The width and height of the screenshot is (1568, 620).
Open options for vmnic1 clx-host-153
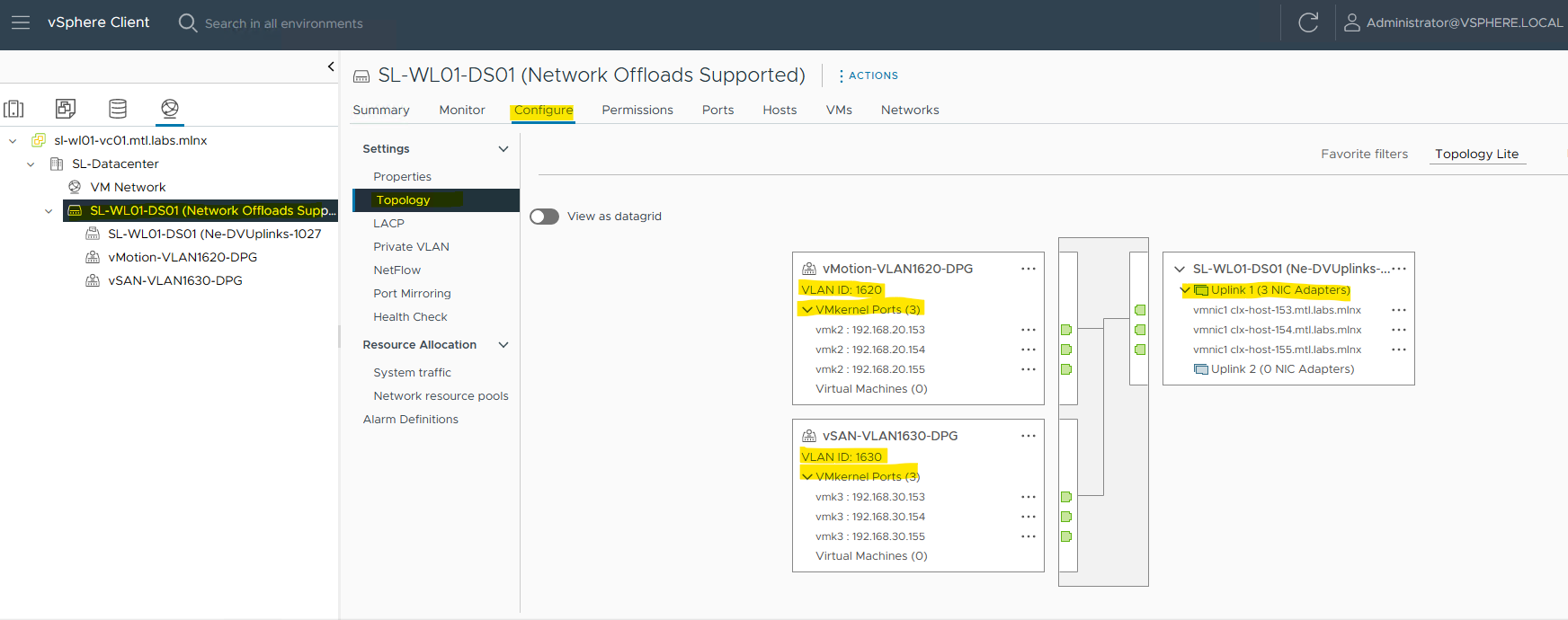[1399, 310]
